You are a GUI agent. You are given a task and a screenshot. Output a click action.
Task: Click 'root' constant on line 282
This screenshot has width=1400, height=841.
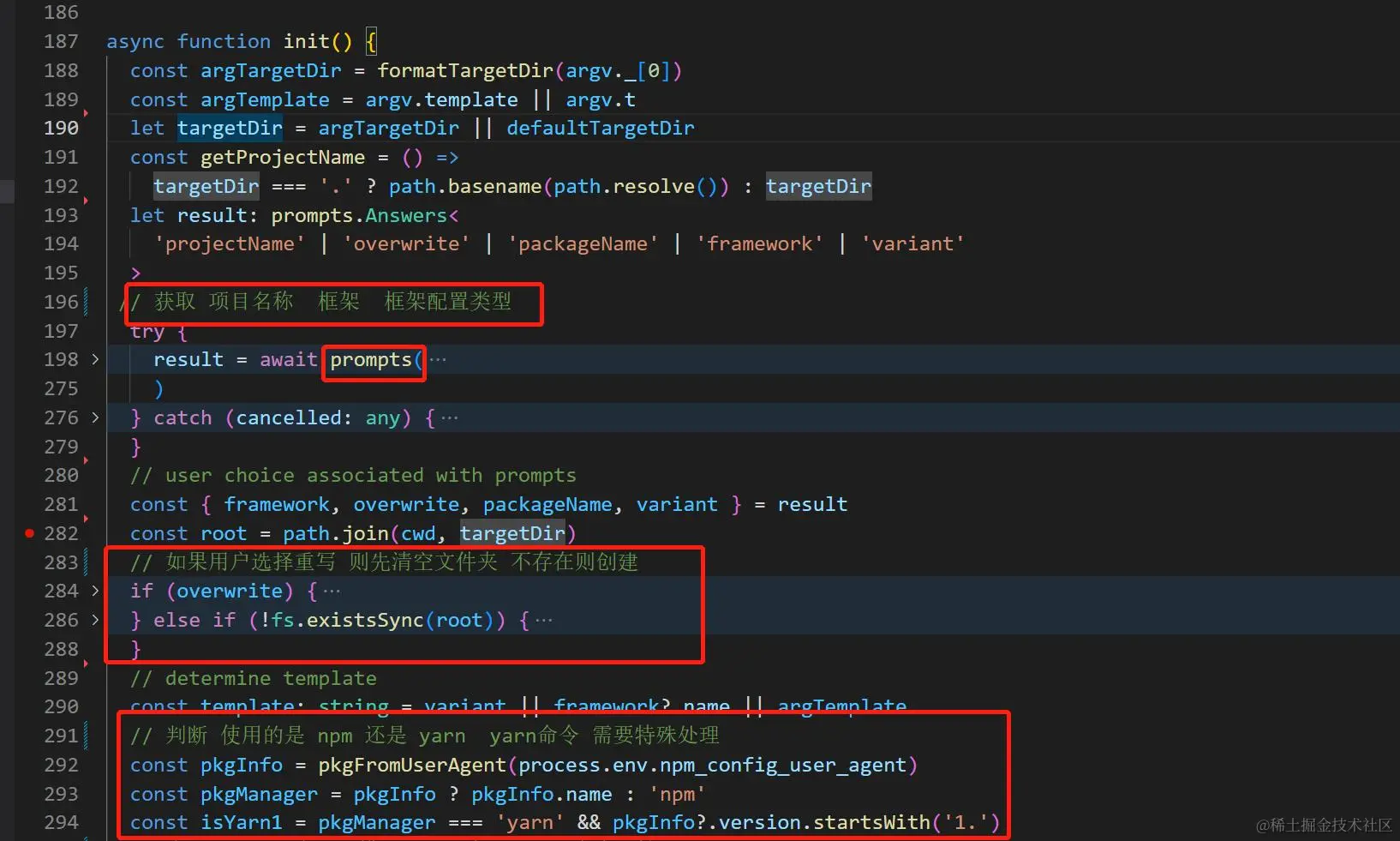click(x=224, y=534)
